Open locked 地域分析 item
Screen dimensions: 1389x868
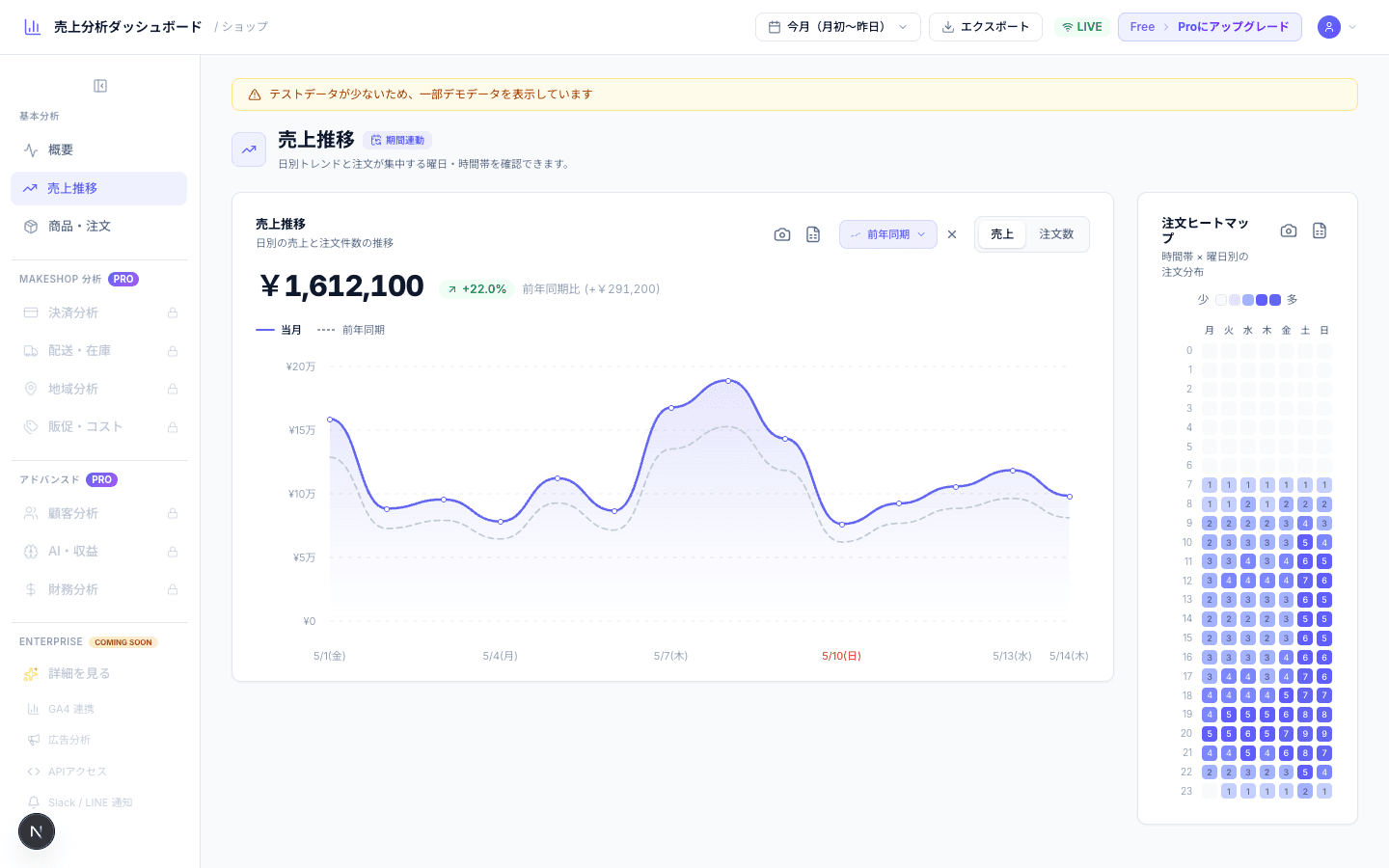pyautogui.click(x=98, y=389)
